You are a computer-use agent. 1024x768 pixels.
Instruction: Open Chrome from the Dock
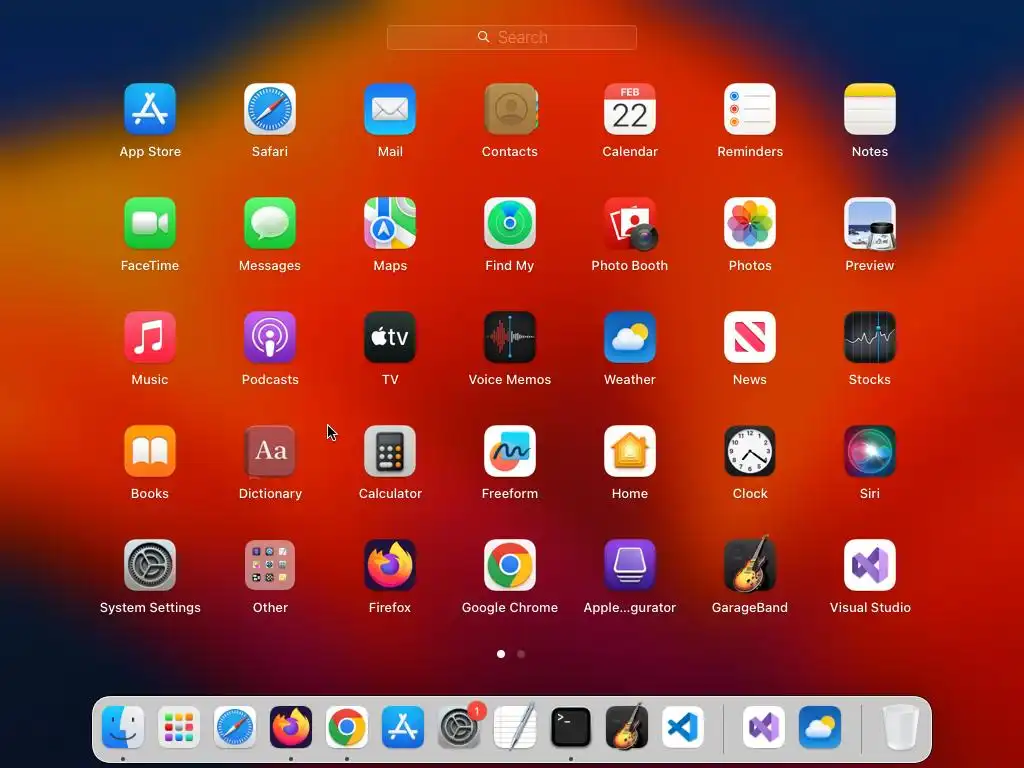click(x=347, y=727)
